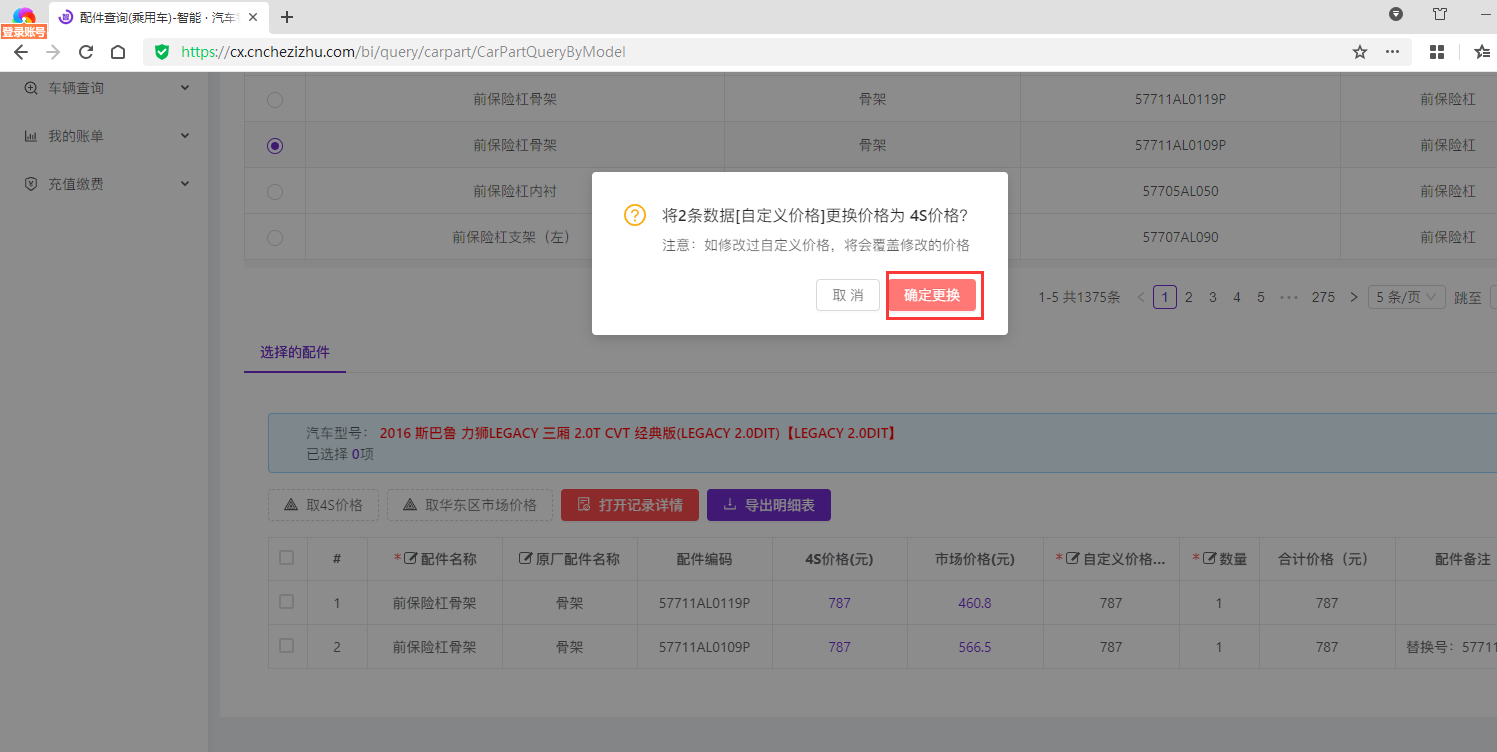Screen dimensions: 1497x752
Task: Click 4S price 787 for 57711AL0109P
Action: 840,647
